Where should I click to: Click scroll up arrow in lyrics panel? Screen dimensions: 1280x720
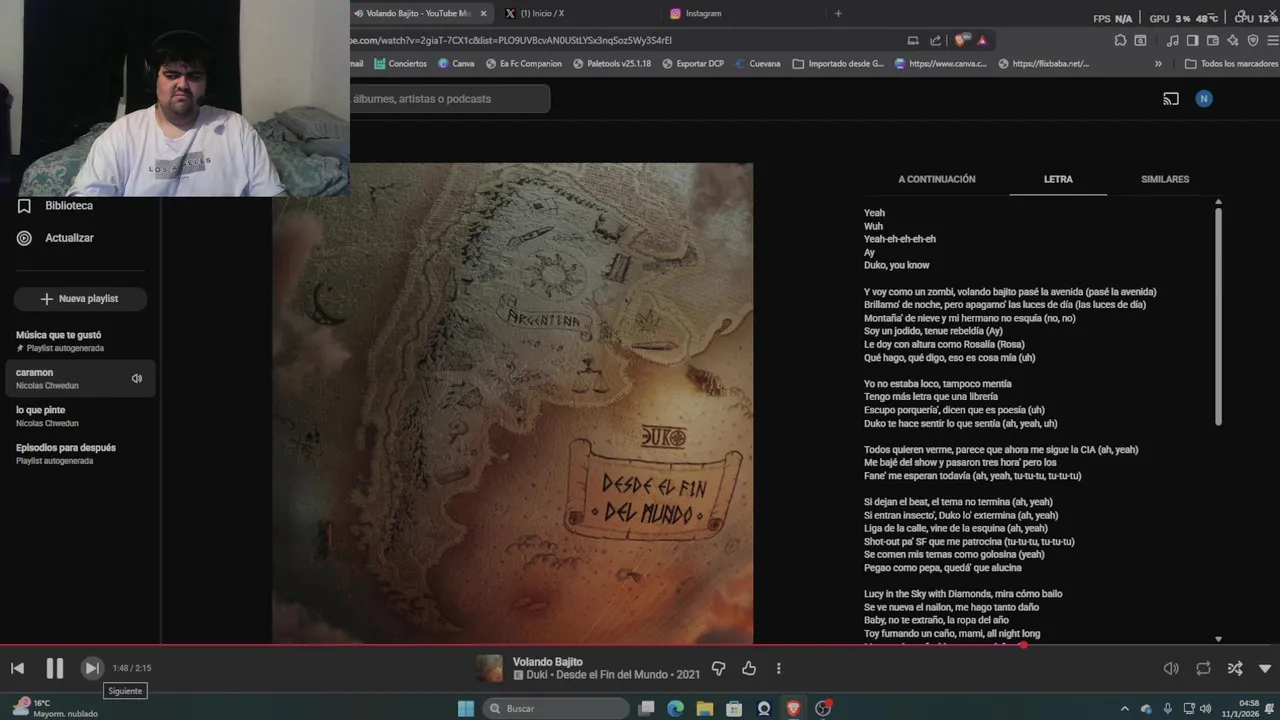click(x=1218, y=202)
